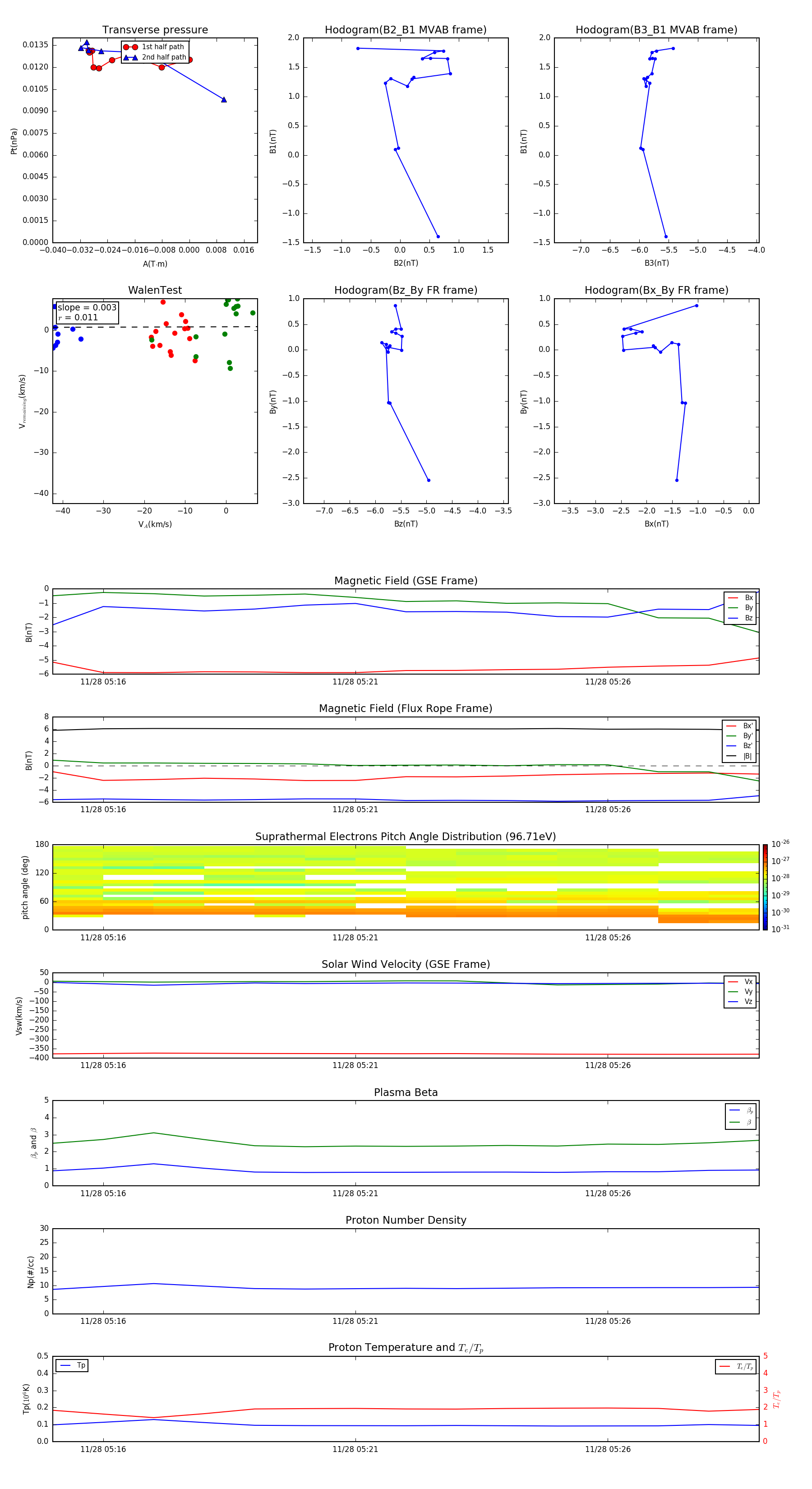Viewport: 812px width, 1489px height.
Task: Click the 'V_A(km/s)' x-axis label
Action: click(x=155, y=524)
